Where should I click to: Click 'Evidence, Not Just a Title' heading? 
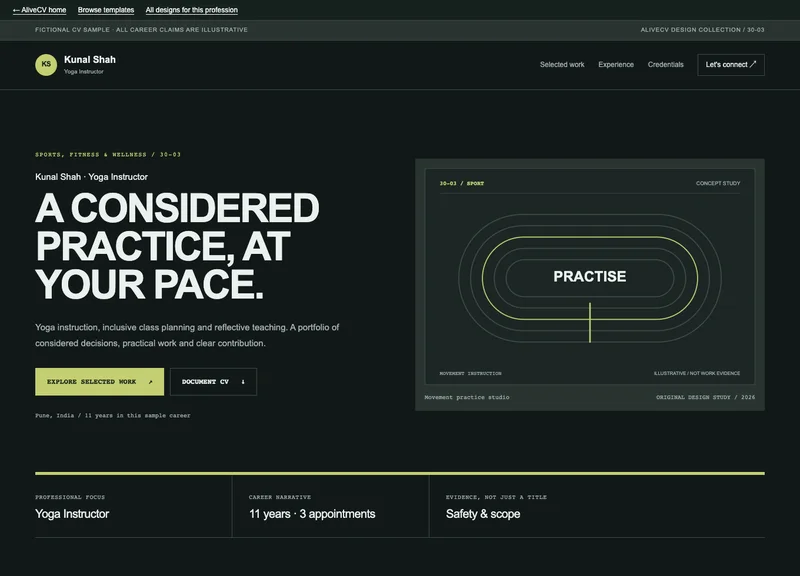coord(496,497)
